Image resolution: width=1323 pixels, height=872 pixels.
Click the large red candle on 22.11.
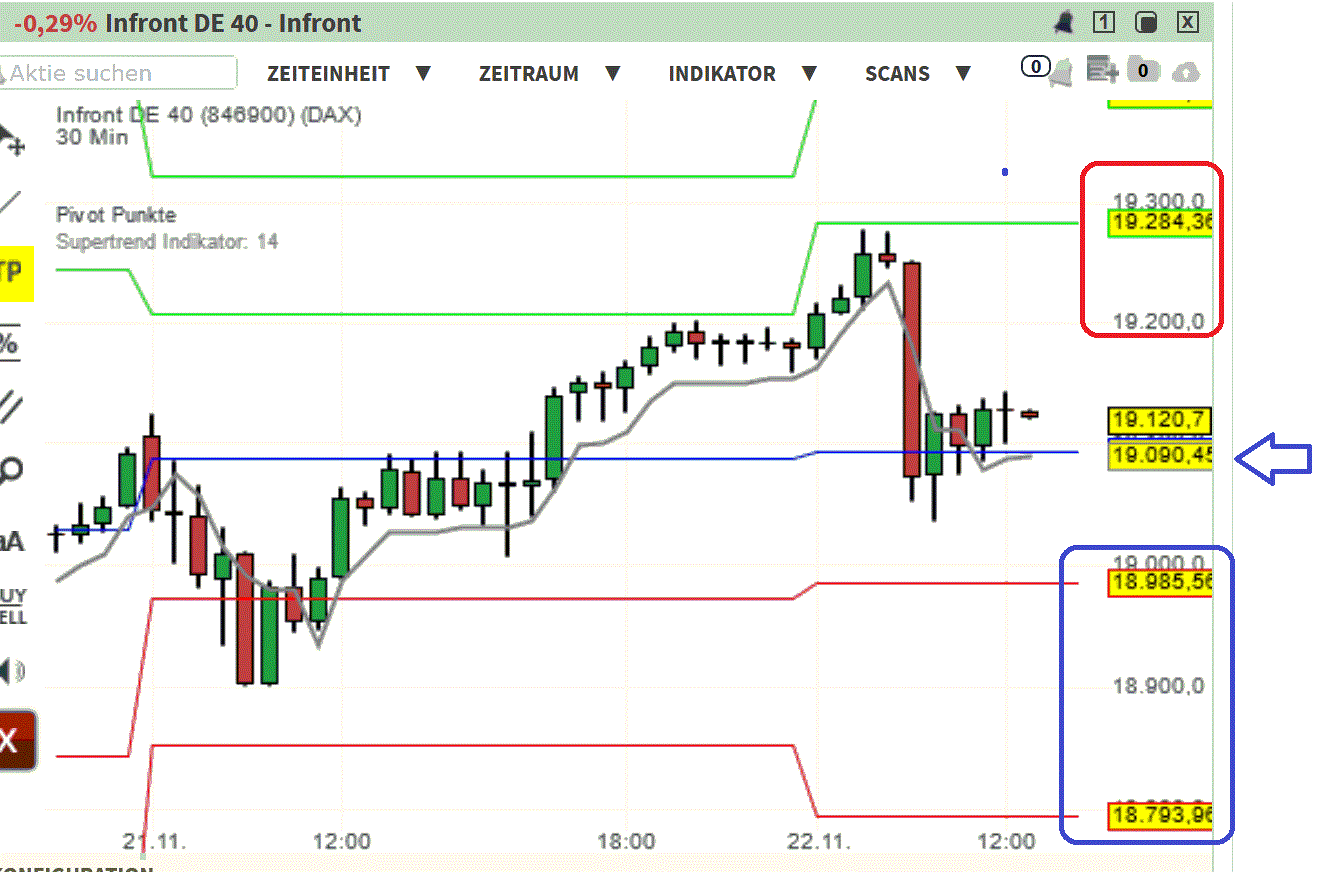911,369
